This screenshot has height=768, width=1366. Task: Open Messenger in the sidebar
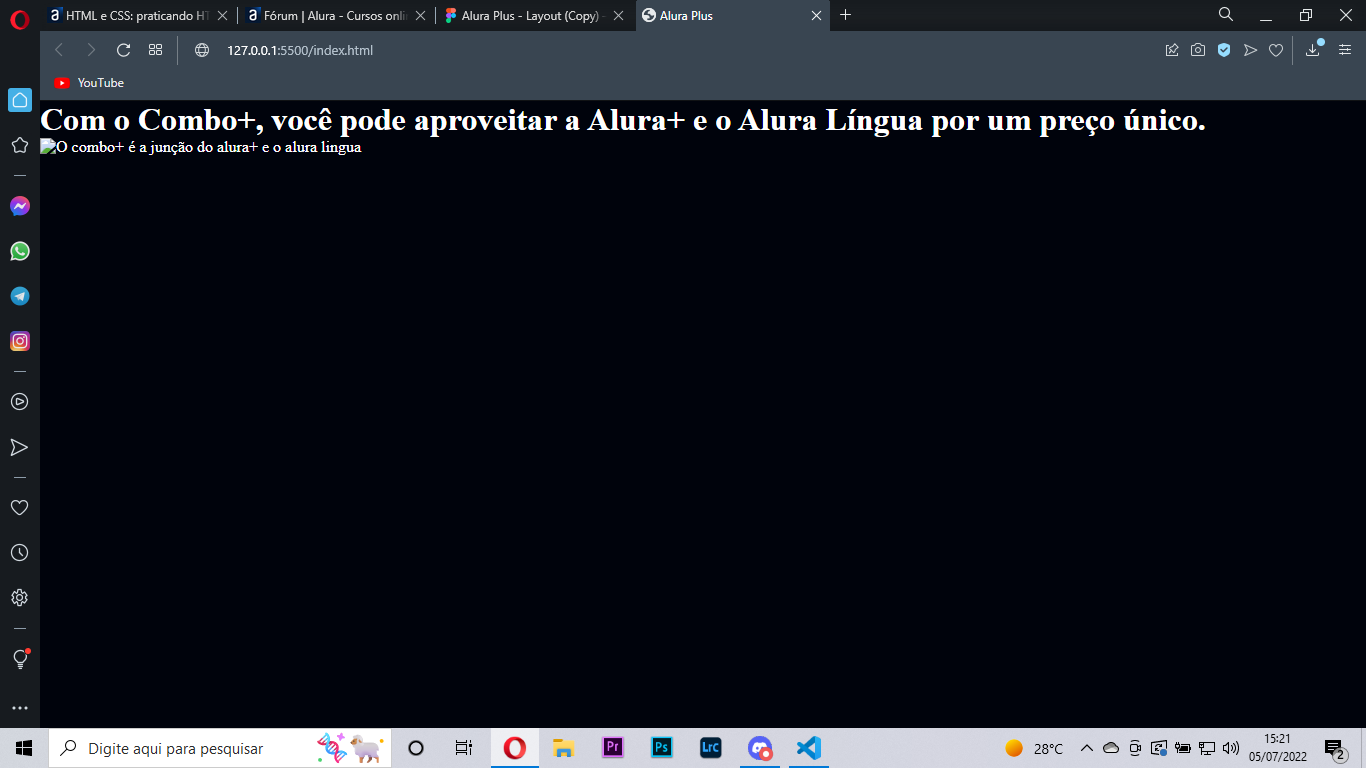[20, 206]
